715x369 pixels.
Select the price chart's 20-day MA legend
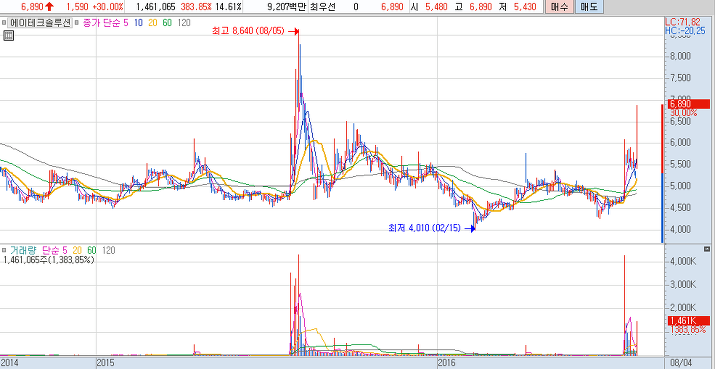(x=153, y=23)
